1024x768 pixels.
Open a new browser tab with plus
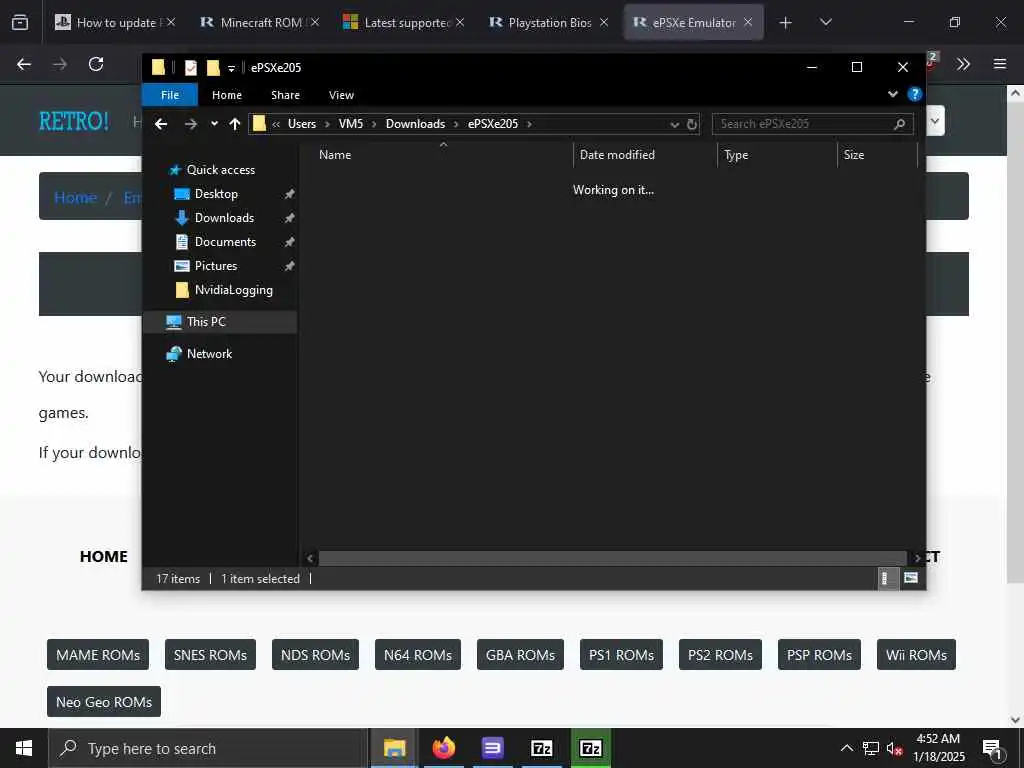click(x=786, y=23)
